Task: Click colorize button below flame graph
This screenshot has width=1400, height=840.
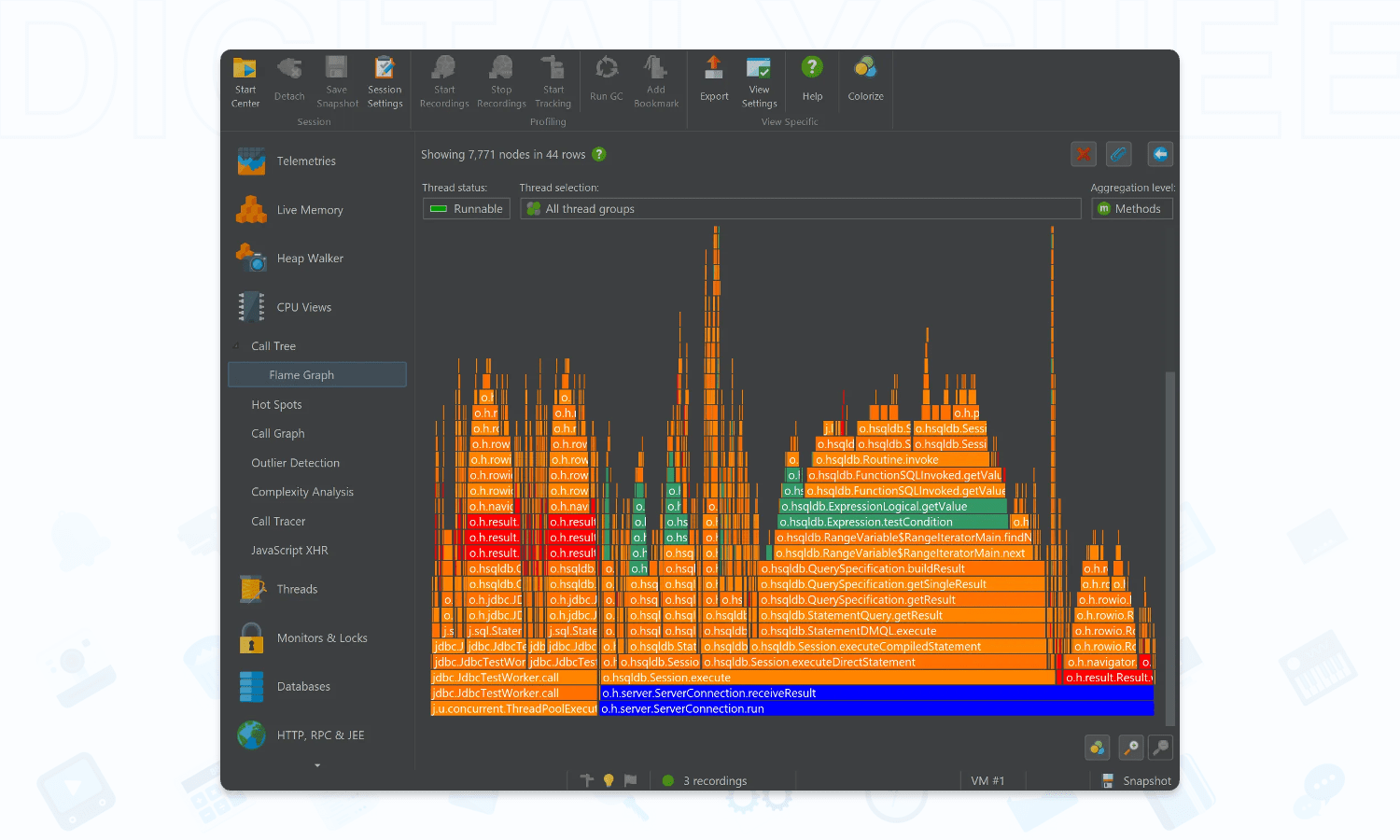Action: (1098, 748)
